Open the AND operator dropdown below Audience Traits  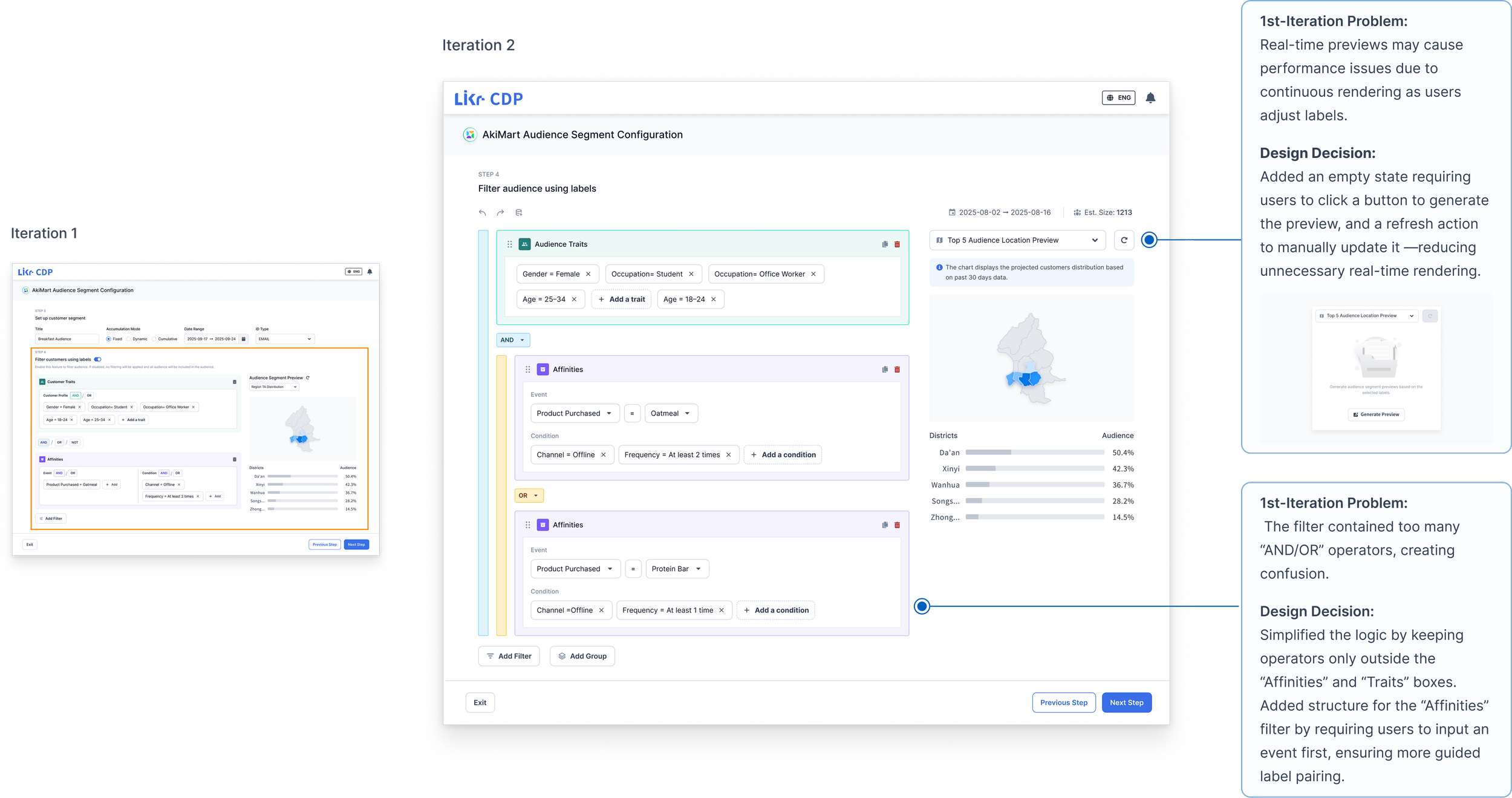(x=513, y=340)
